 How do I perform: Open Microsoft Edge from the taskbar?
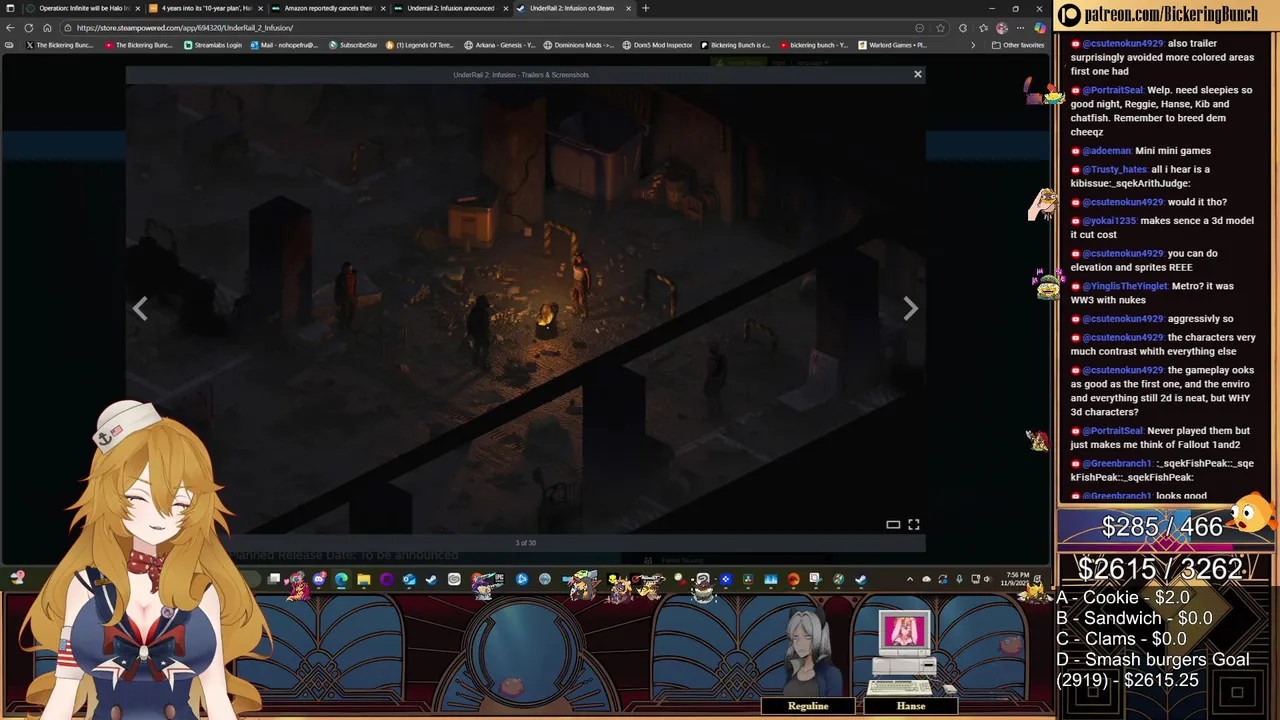click(341, 579)
